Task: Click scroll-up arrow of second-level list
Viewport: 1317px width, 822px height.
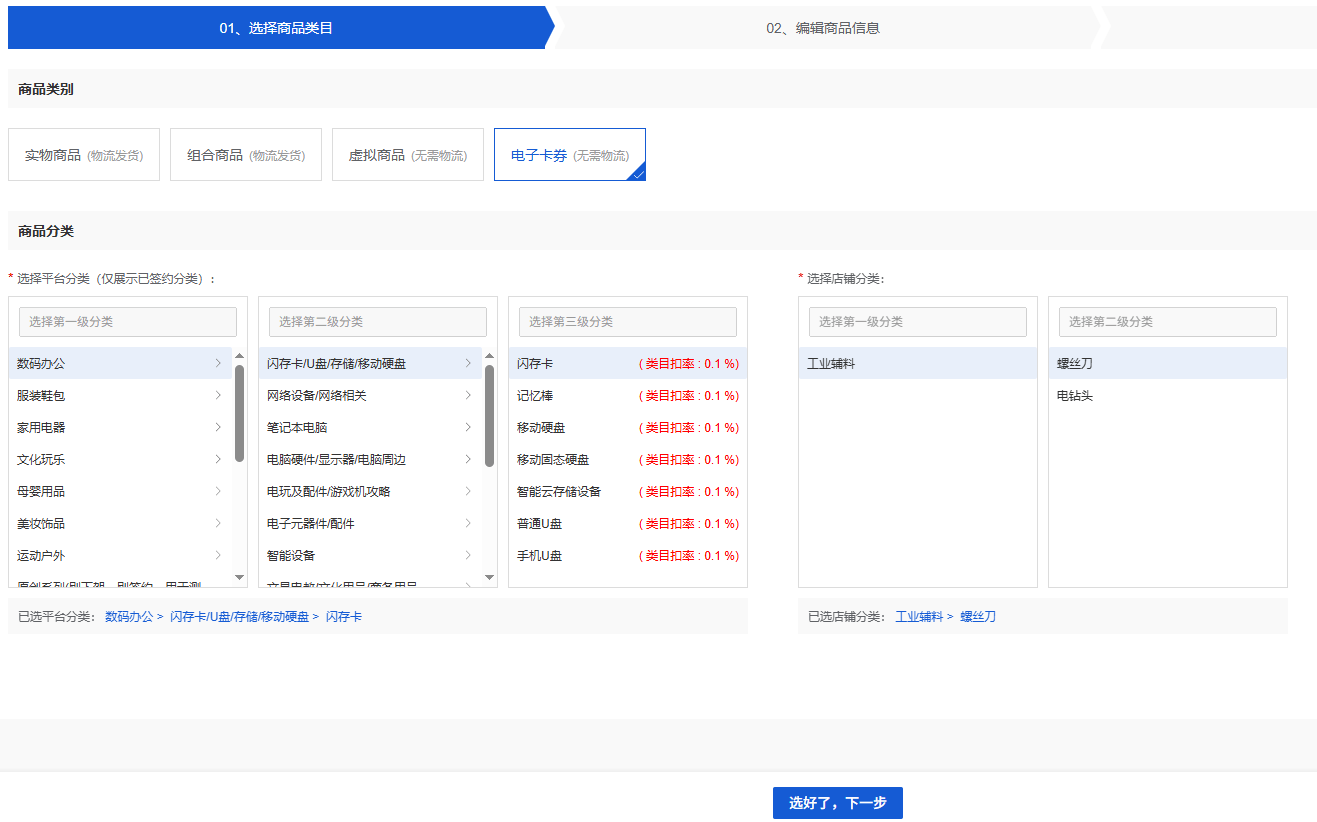Action: click(490, 355)
